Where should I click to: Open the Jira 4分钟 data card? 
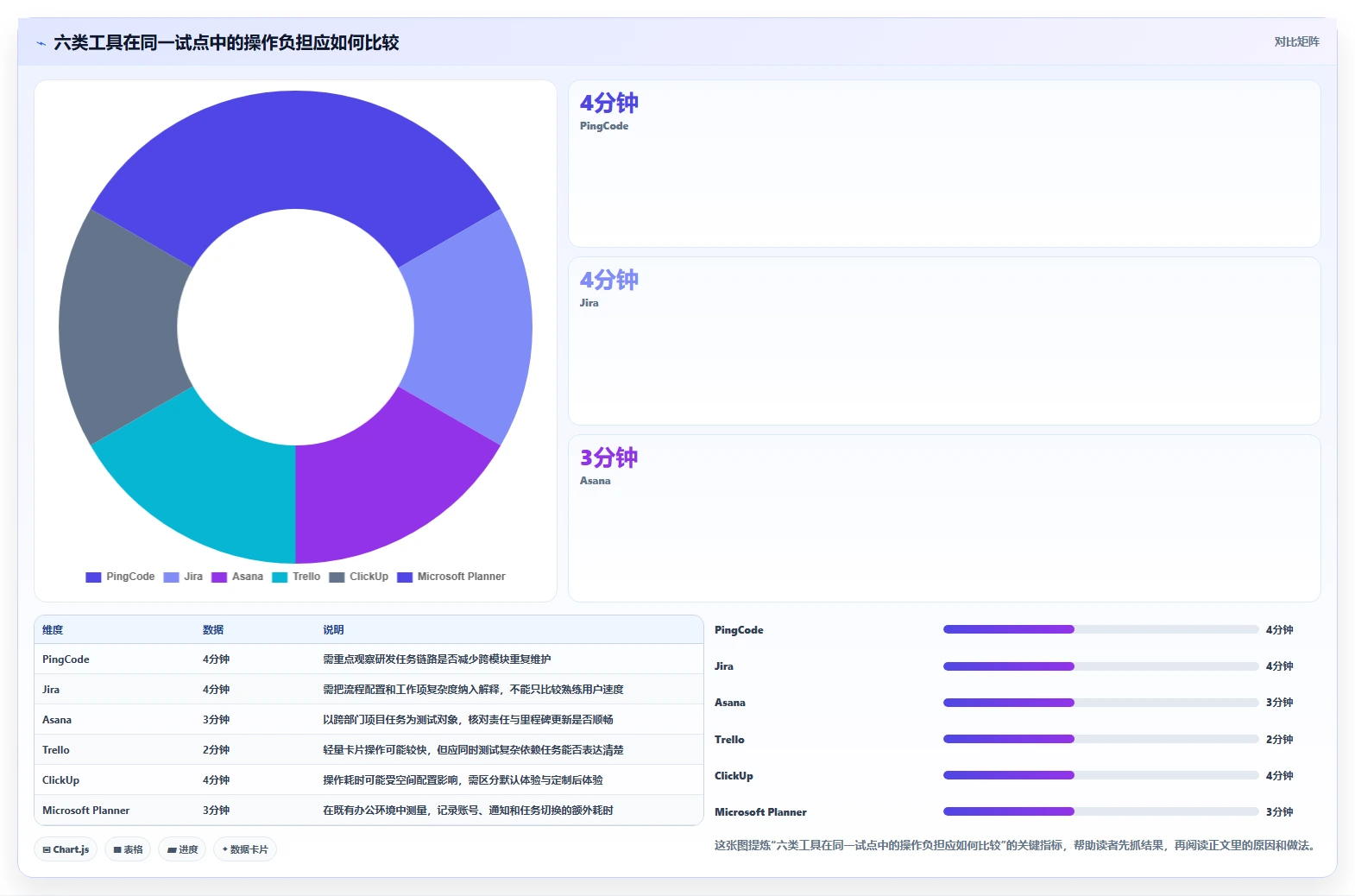pyautogui.click(x=944, y=341)
